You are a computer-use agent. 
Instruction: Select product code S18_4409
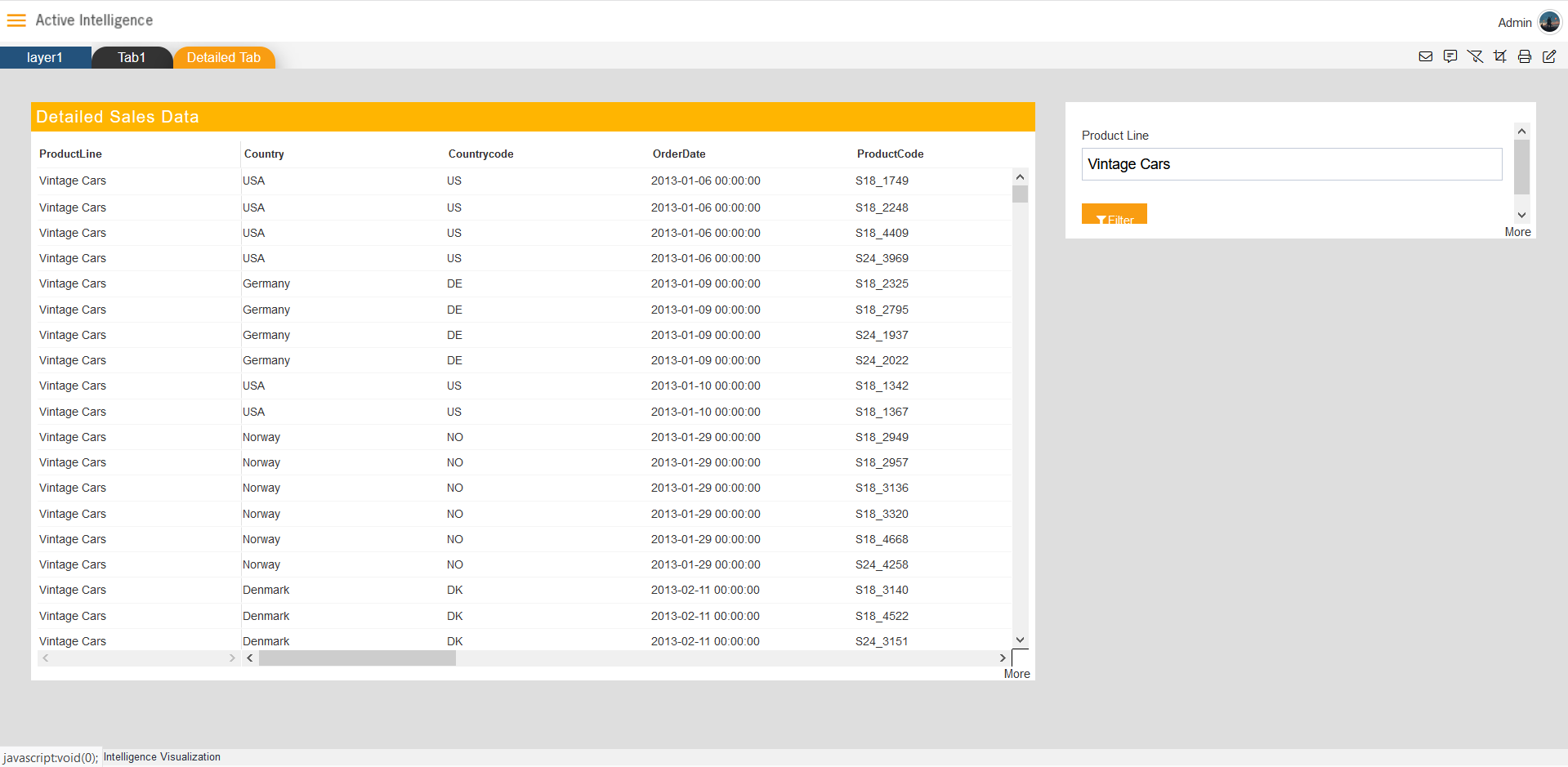(882, 233)
